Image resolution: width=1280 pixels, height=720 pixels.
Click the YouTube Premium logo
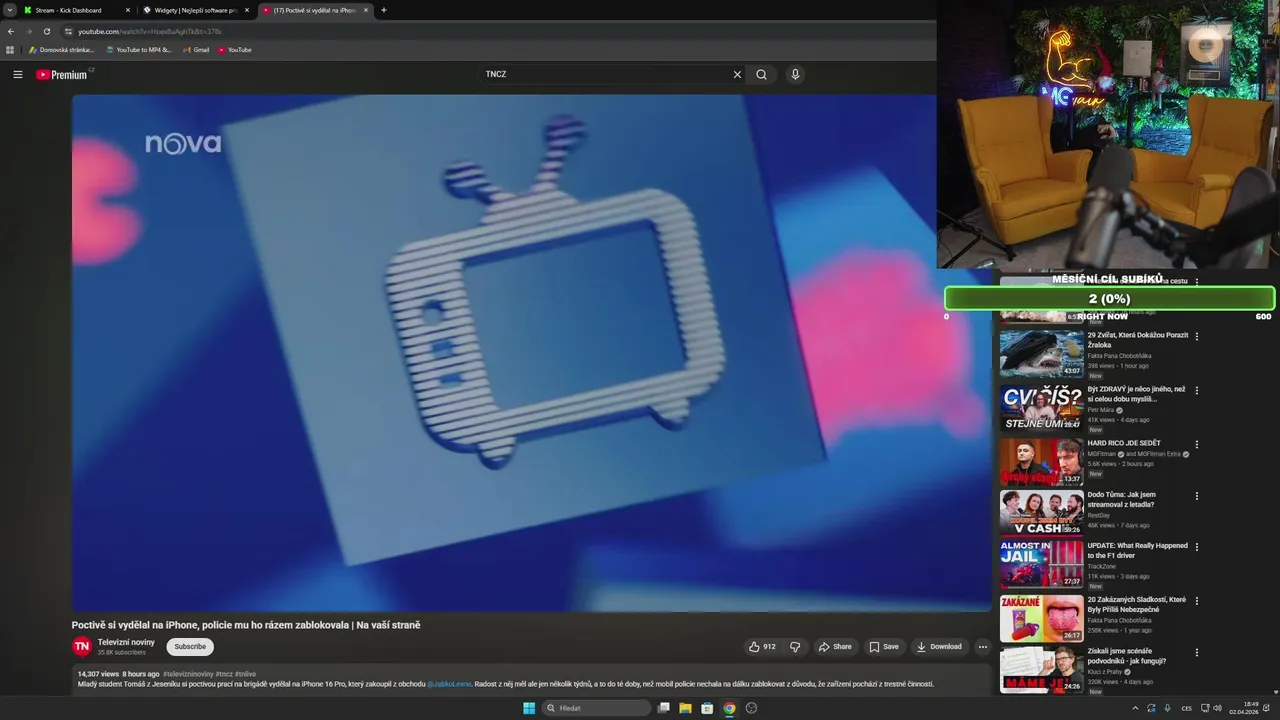point(64,74)
